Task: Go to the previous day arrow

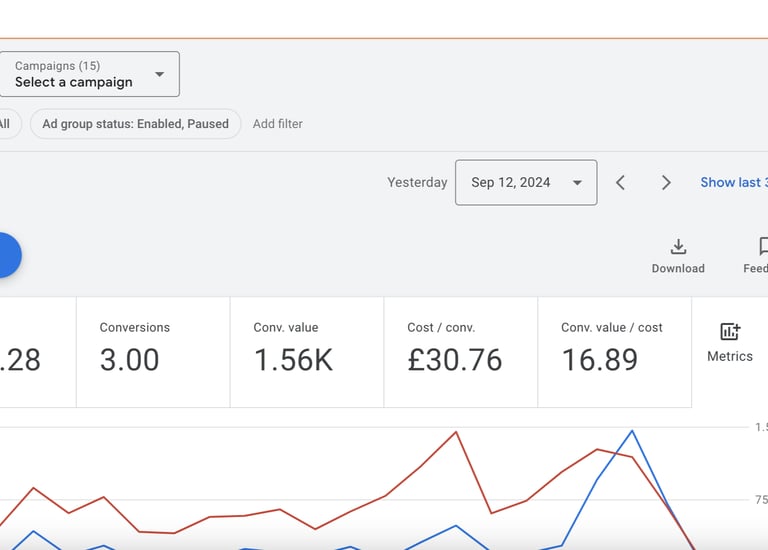Action: [x=620, y=183]
